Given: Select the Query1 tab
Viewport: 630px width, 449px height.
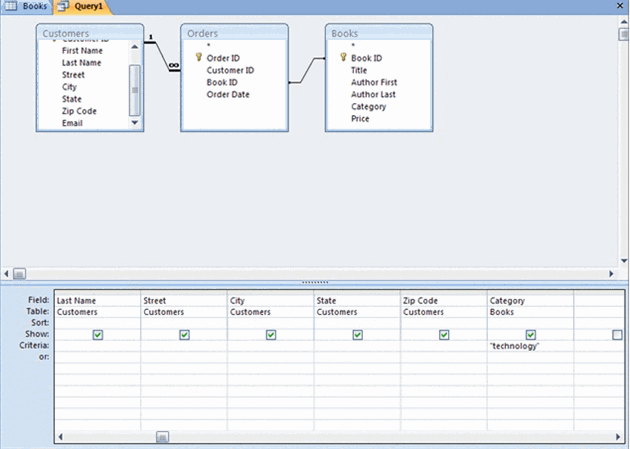Looking at the screenshot, I should [x=82, y=6].
